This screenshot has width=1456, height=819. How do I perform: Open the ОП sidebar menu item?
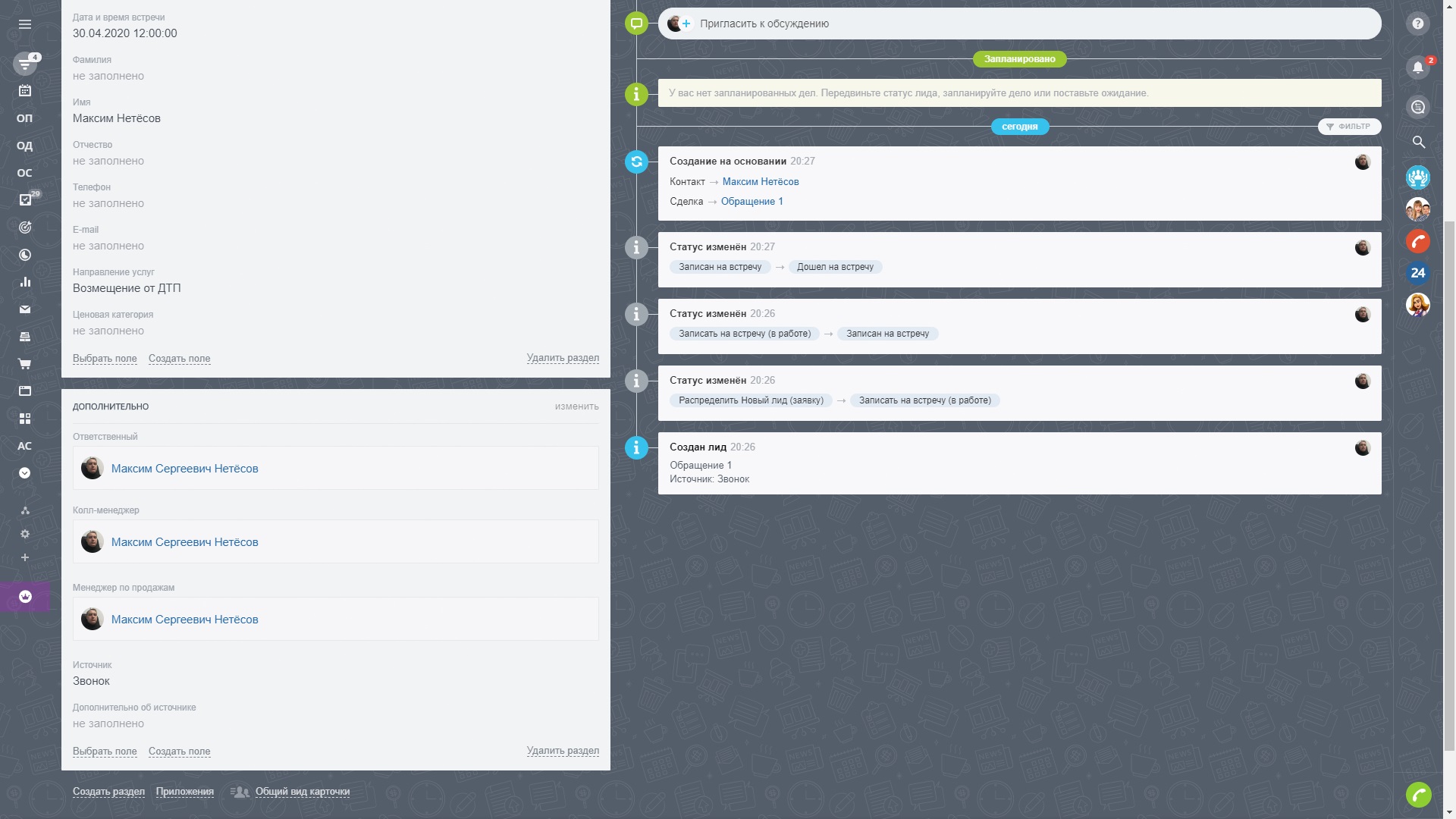(25, 118)
